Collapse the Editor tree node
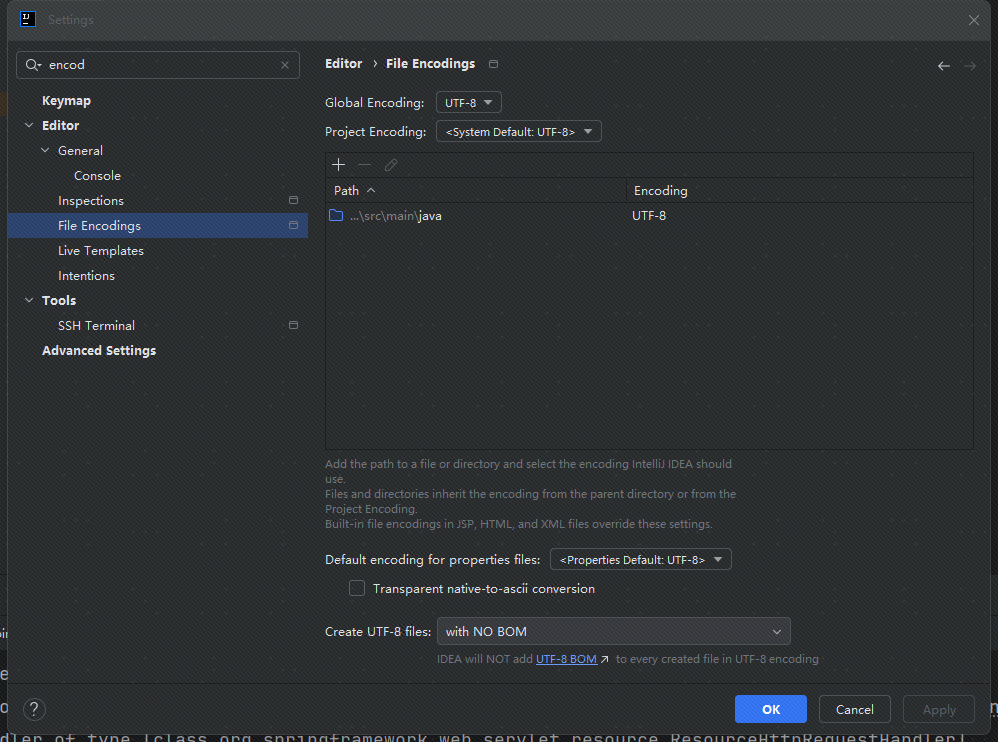Viewport: 998px width, 742px height. [x=28, y=126]
